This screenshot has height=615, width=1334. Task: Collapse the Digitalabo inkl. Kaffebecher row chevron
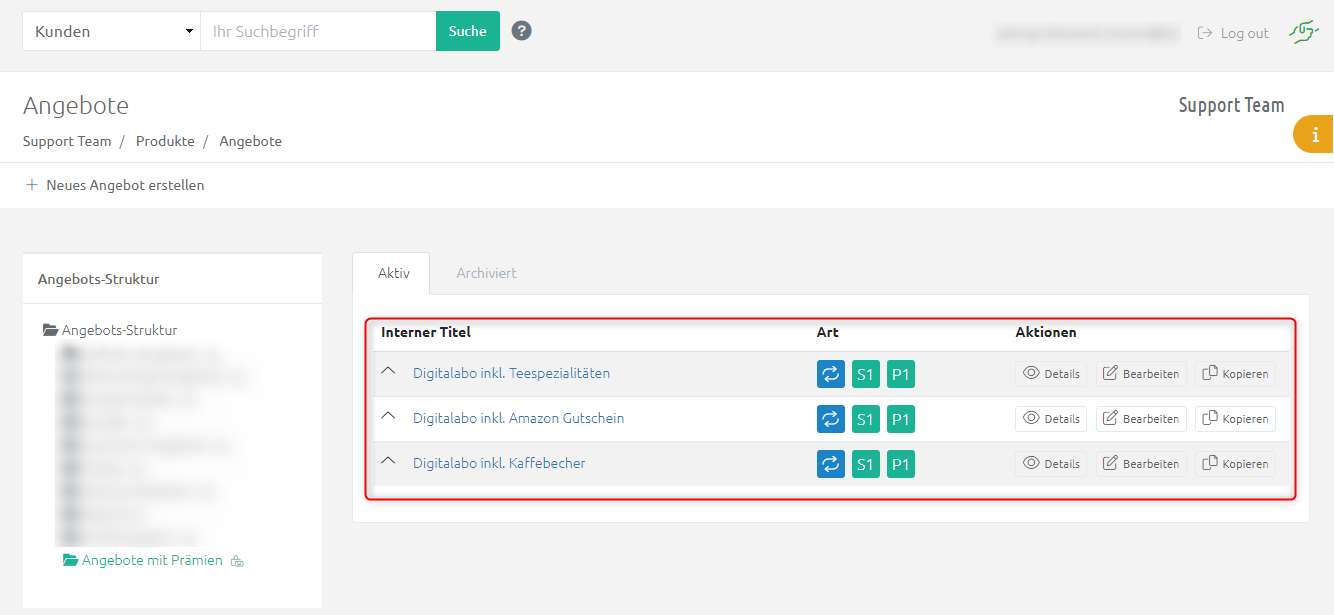point(389,461)
